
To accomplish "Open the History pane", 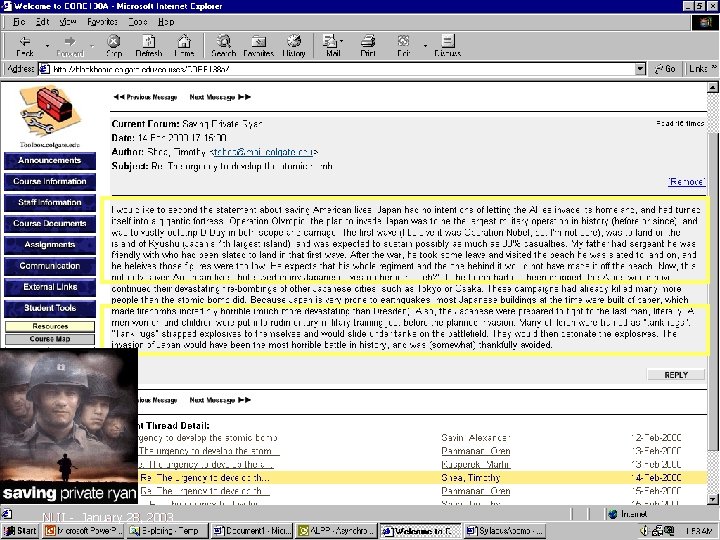I will 294,46.
